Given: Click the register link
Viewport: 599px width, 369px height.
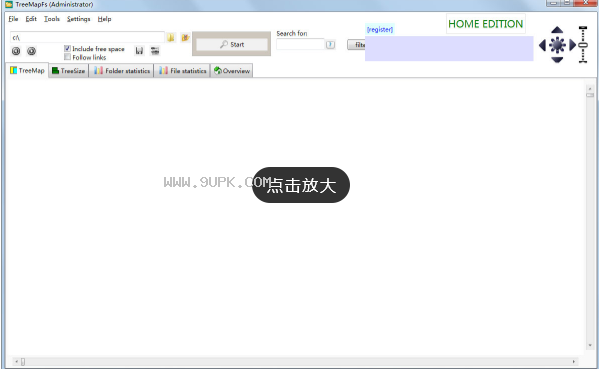Looking at the screenshot, I should (380, 29).
